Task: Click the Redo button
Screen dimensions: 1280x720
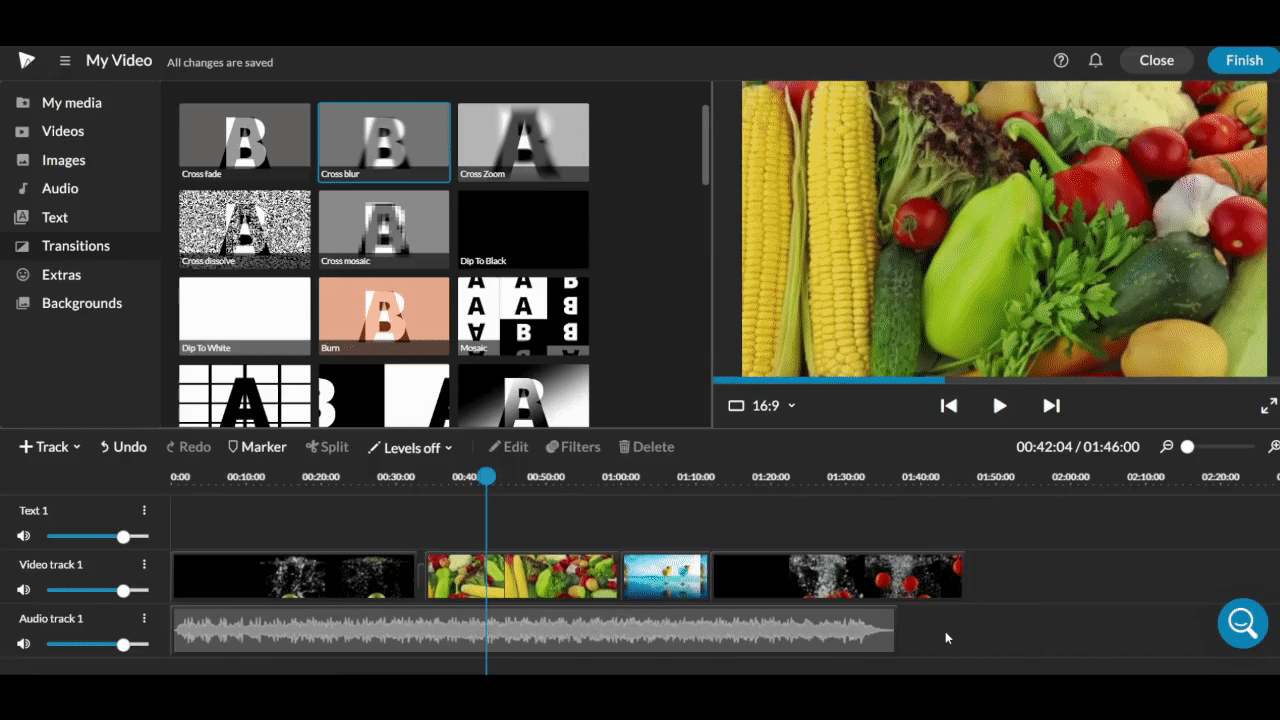Action: pos(188,447)
